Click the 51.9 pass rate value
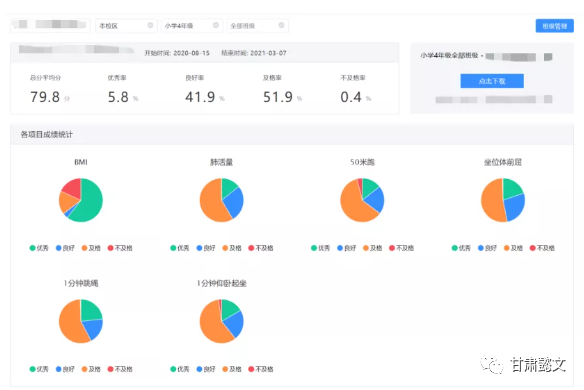584x390 pixels. click(x=278, y=97)
